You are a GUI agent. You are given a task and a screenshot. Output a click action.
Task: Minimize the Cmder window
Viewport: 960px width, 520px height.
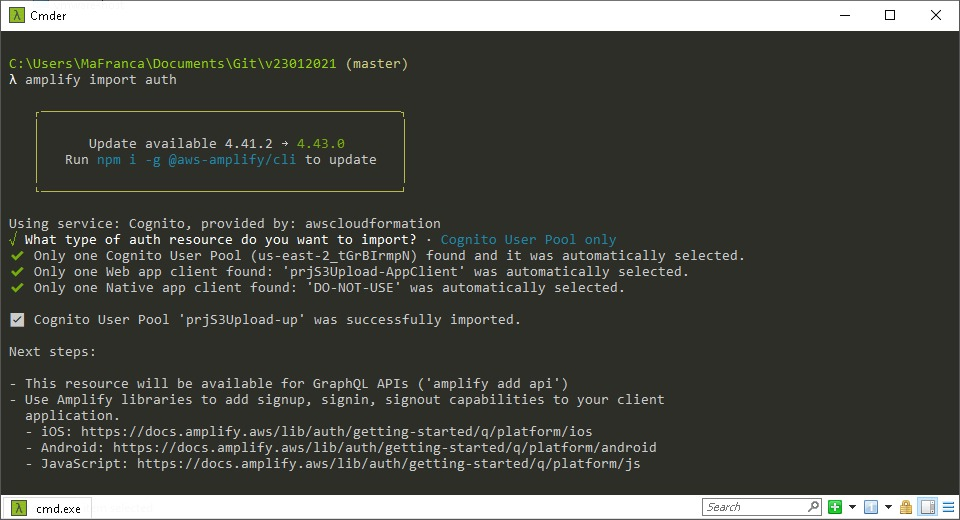(x=845, y=15)
